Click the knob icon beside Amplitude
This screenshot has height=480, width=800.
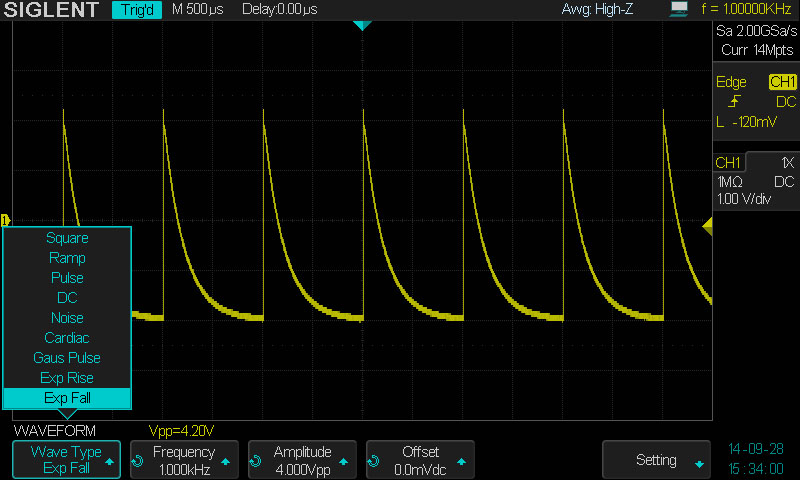pos(257,461)
